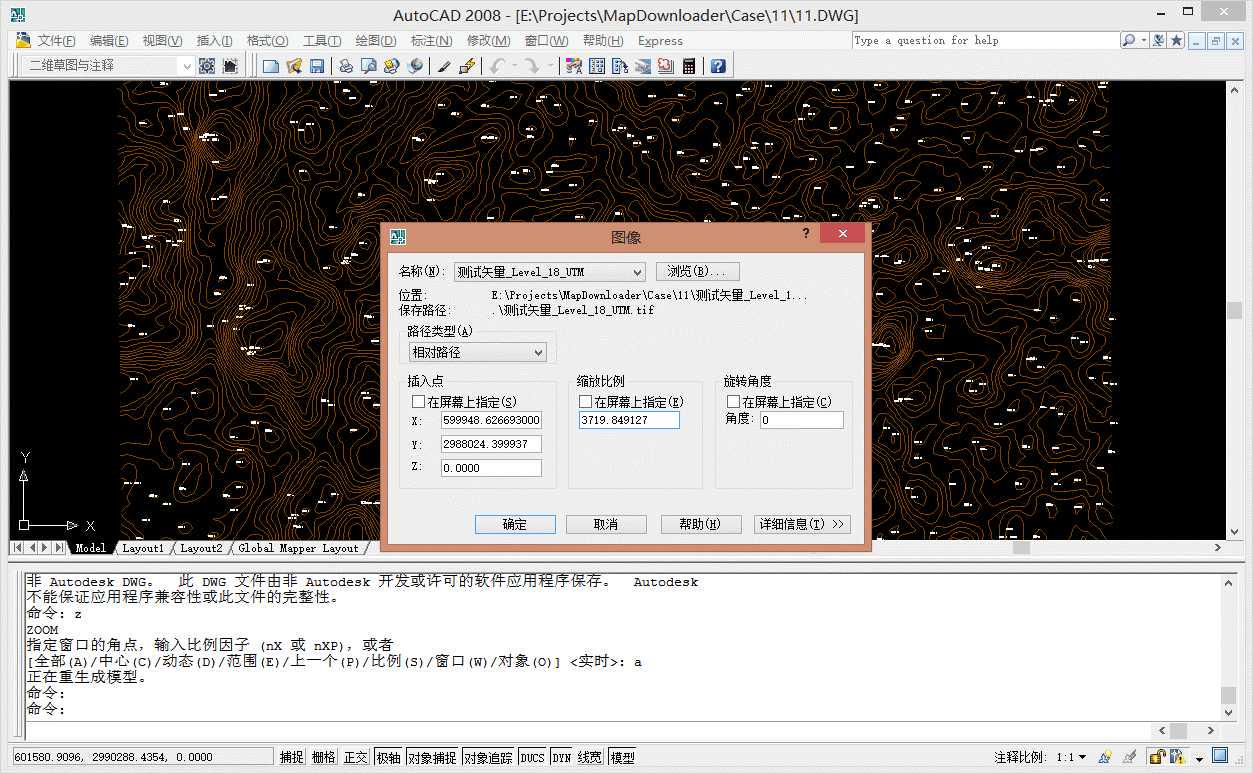This screenshot has width=1253, height=774.
Task: Click the 取消 cancel button
Action: click(606, 524)
